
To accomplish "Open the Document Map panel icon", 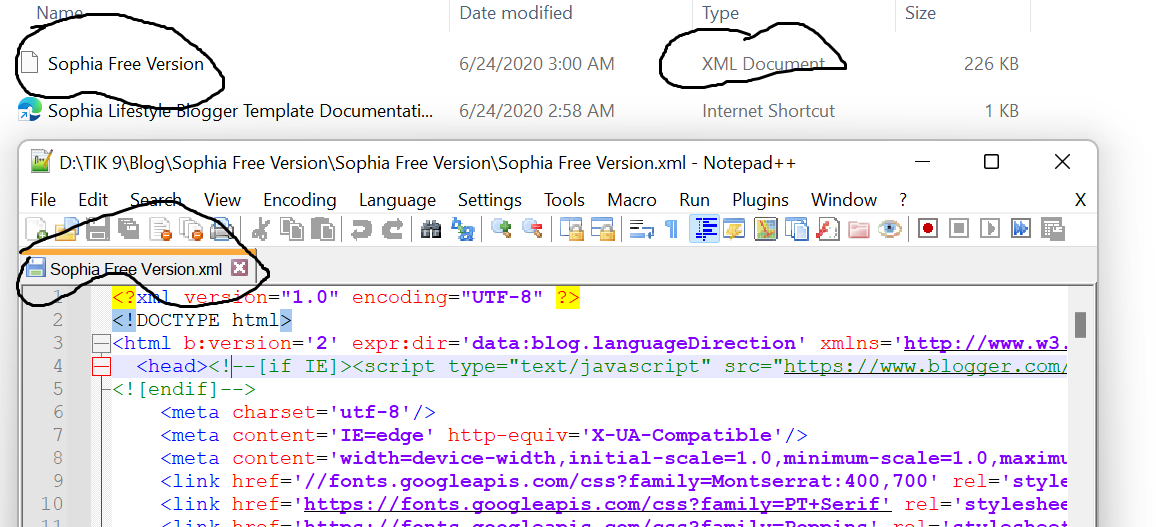I will (765, 228).
